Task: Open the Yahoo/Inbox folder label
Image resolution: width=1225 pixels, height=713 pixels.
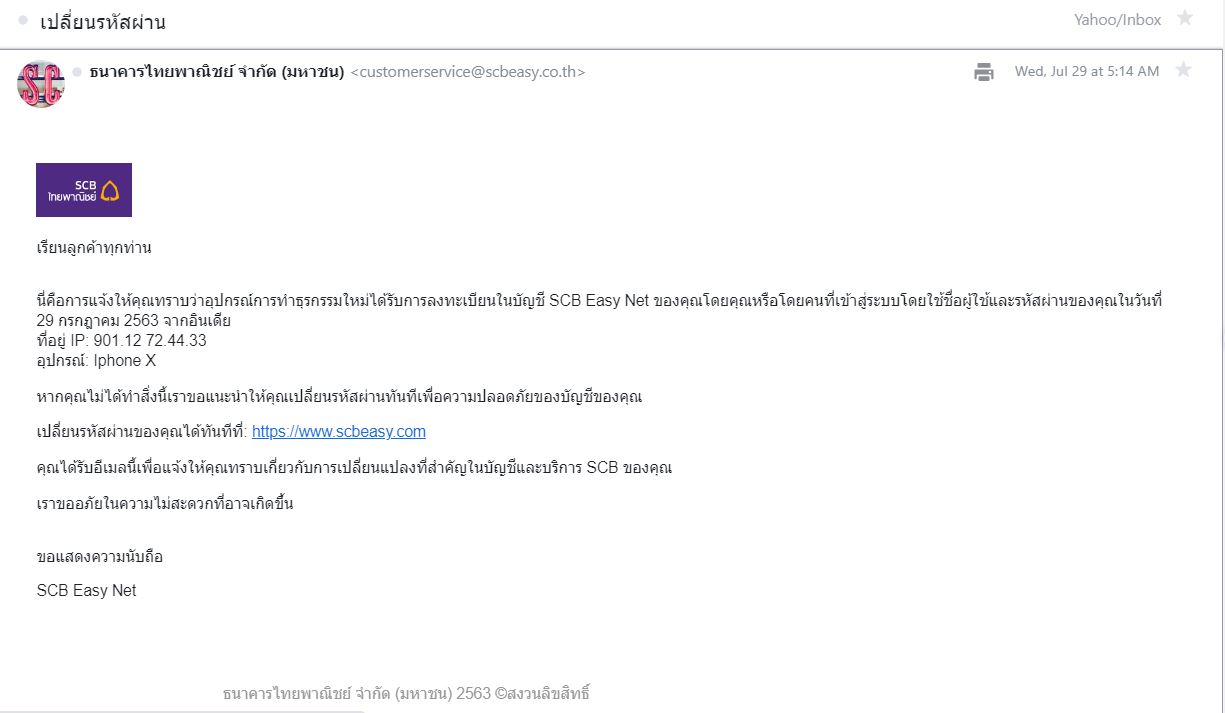Action: point(1117,20)
